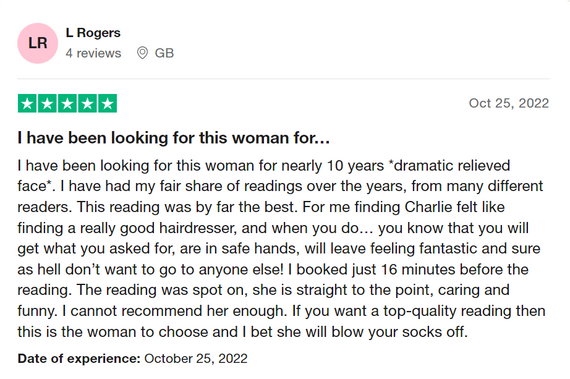Image resolution: width=570 pixels, height=379 pixels.
Task: Click the pink LR profile avatar
Action: click(37, 43)
